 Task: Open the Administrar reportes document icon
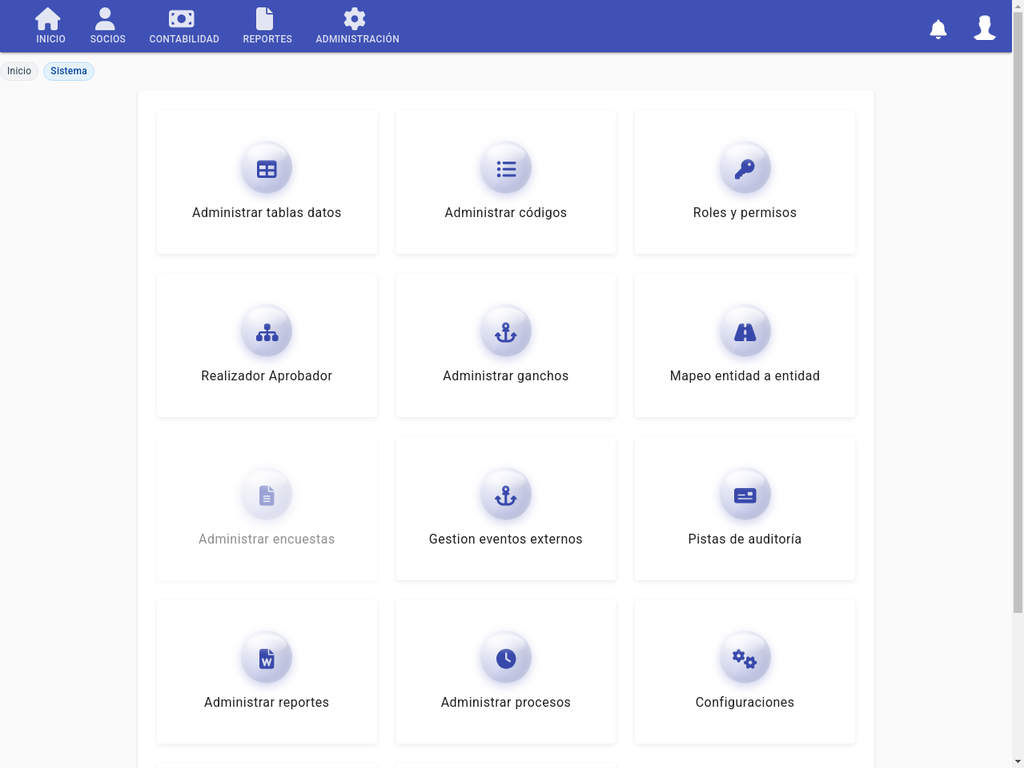[x=266, y=658]
